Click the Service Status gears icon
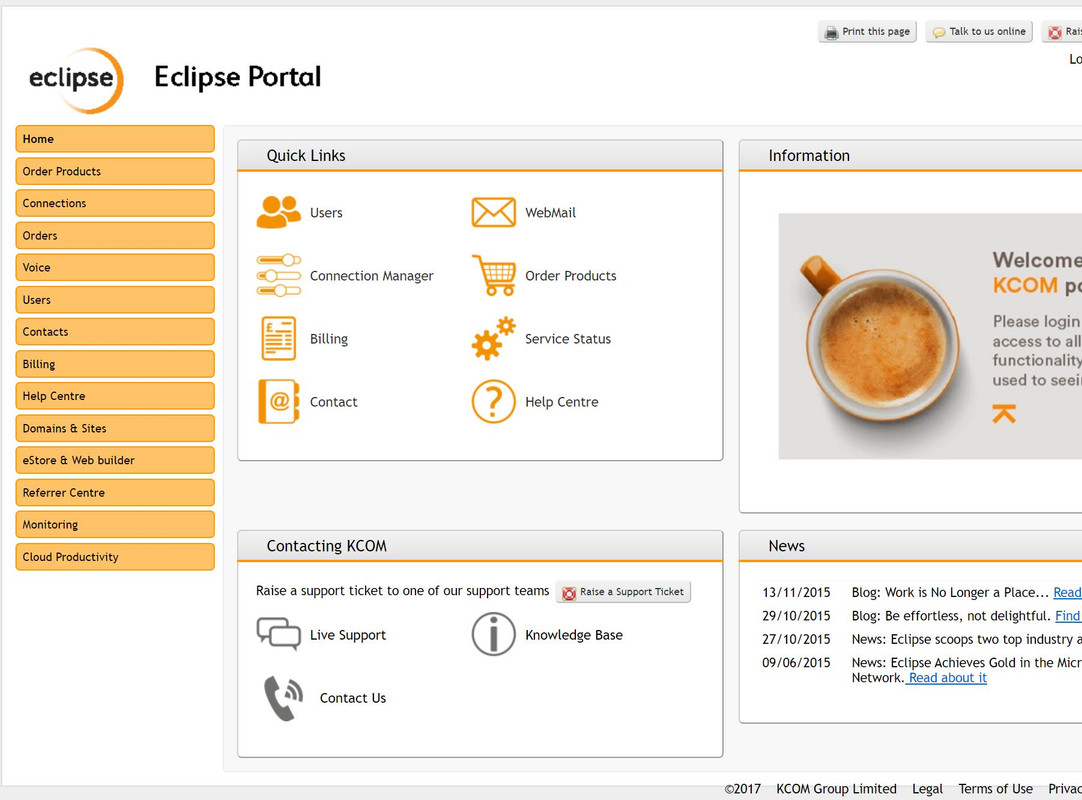The height and width of the screenshot is (800, 1082). click(x=494, y=338)
